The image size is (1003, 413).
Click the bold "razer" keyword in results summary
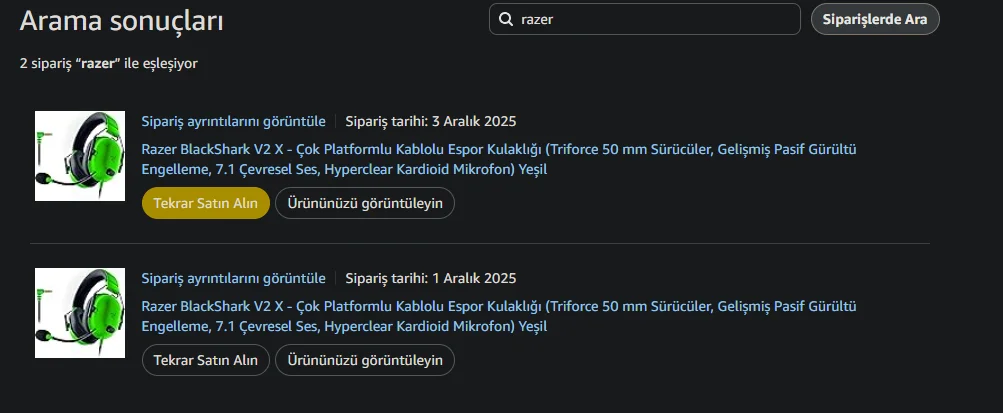[x=99, y=64]
